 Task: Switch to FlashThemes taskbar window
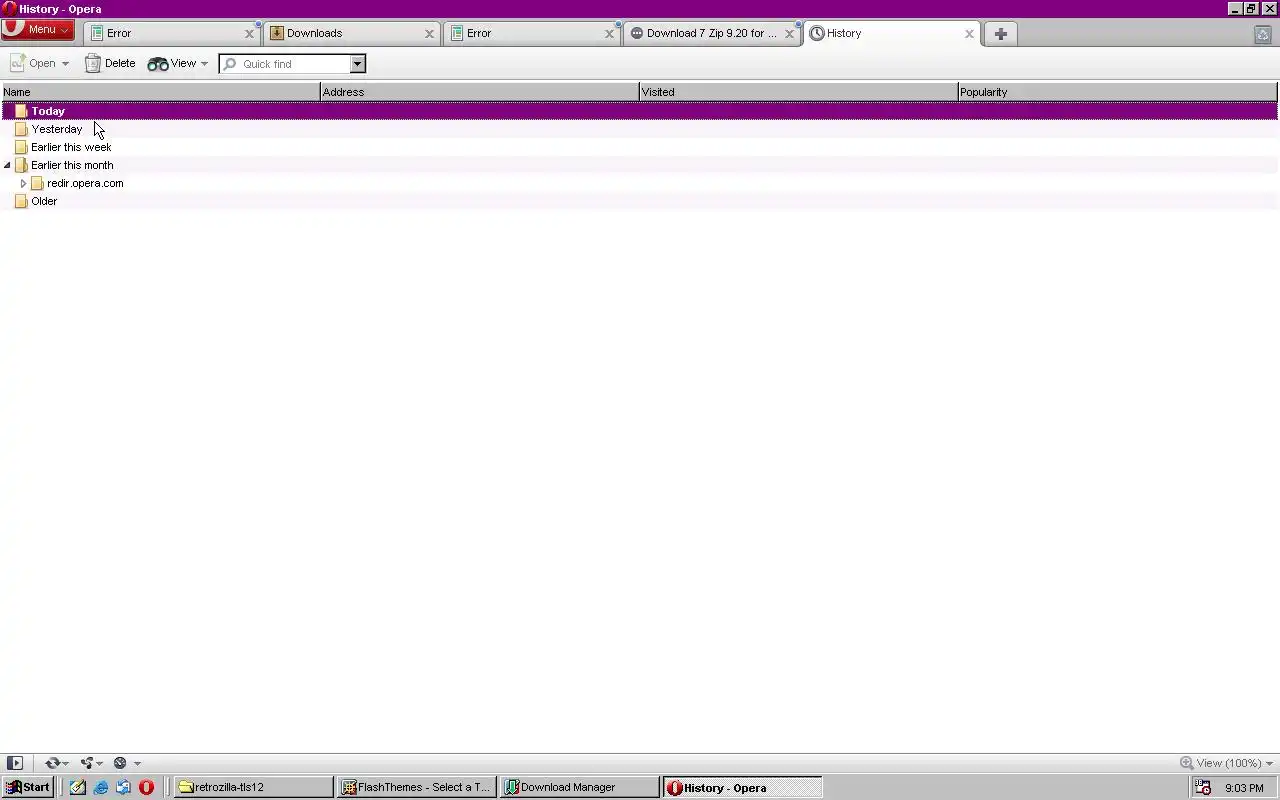pyautogui.click(x=417, y=787)
